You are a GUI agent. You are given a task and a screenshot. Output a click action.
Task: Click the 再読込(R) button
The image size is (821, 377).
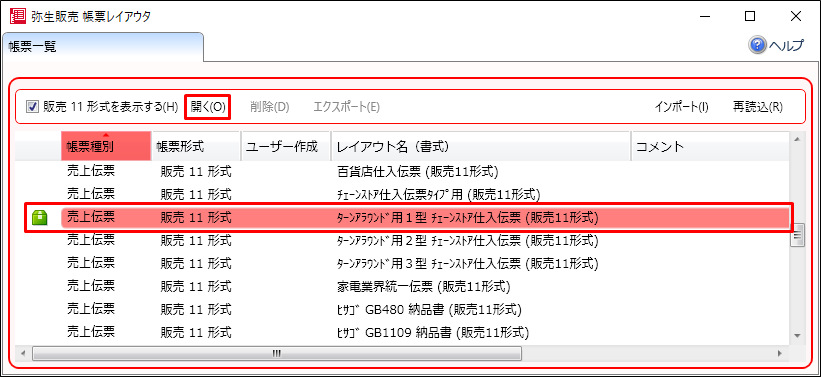(758, 107)
